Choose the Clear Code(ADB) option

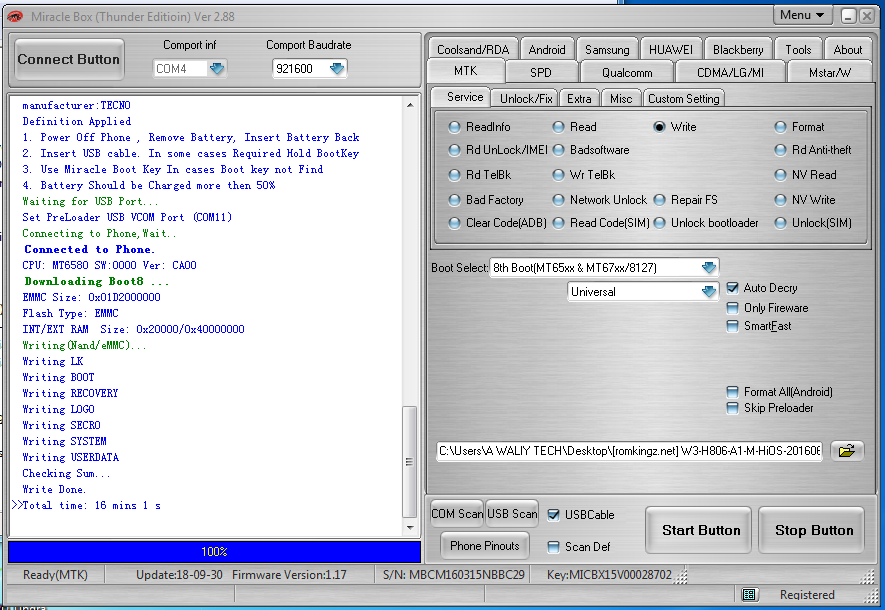coord(454,223)
